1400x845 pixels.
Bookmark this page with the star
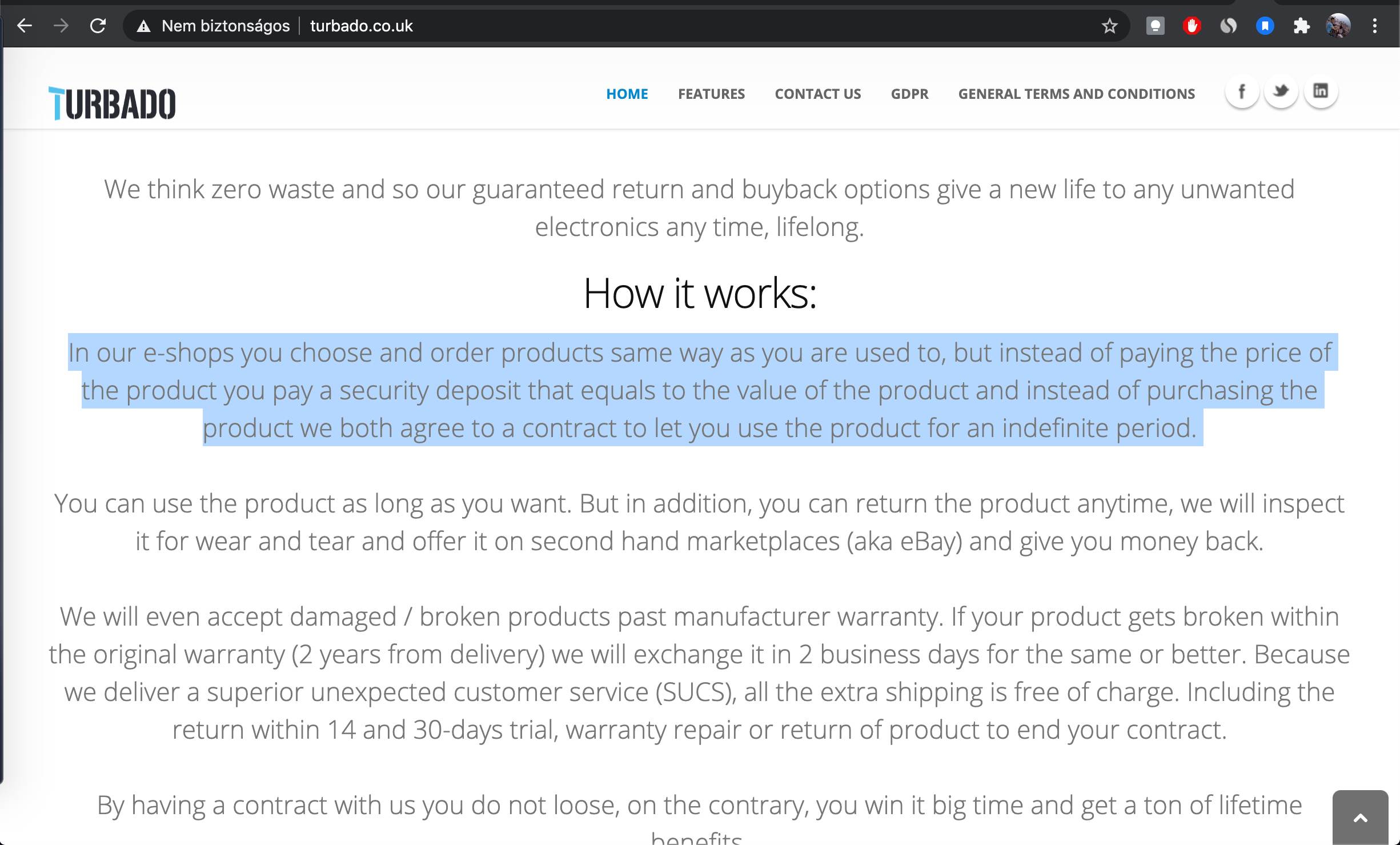pyautogui.click(x=1109, y=26)
